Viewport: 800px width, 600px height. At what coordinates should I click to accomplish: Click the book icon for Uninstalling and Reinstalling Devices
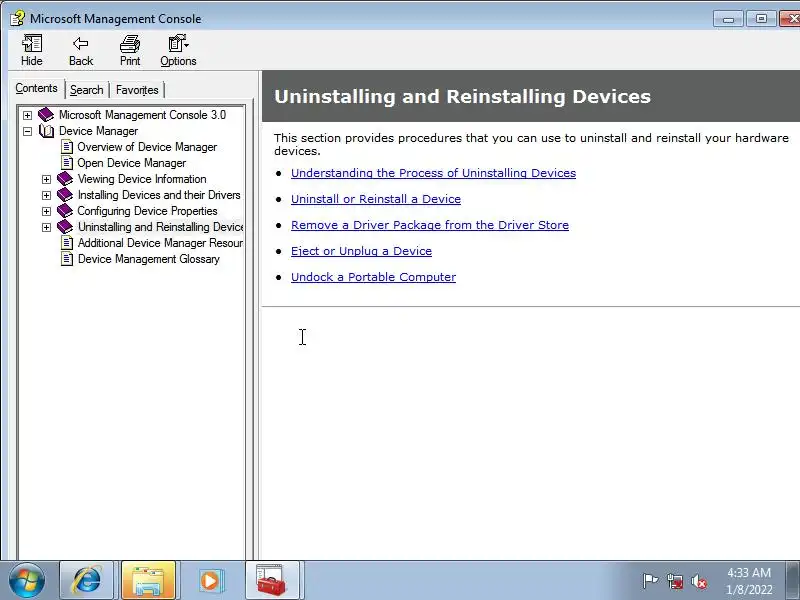coord(65,227)
